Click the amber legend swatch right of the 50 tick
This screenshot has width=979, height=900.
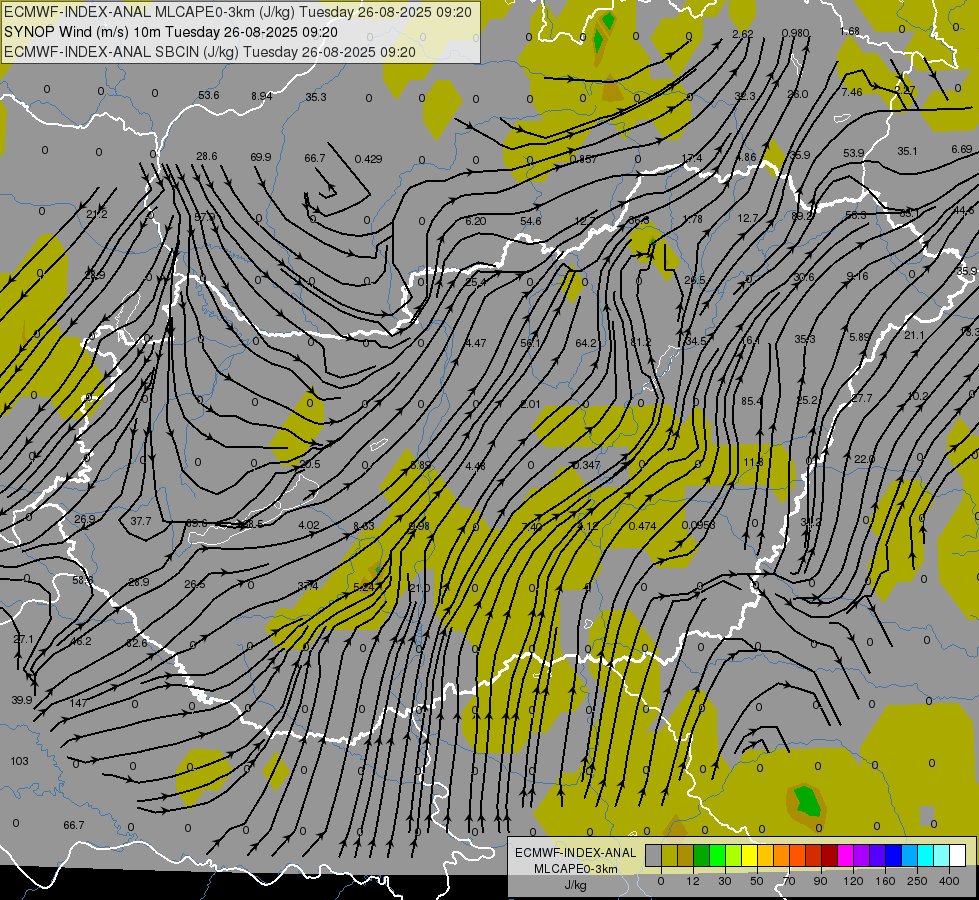coord(765,856)
